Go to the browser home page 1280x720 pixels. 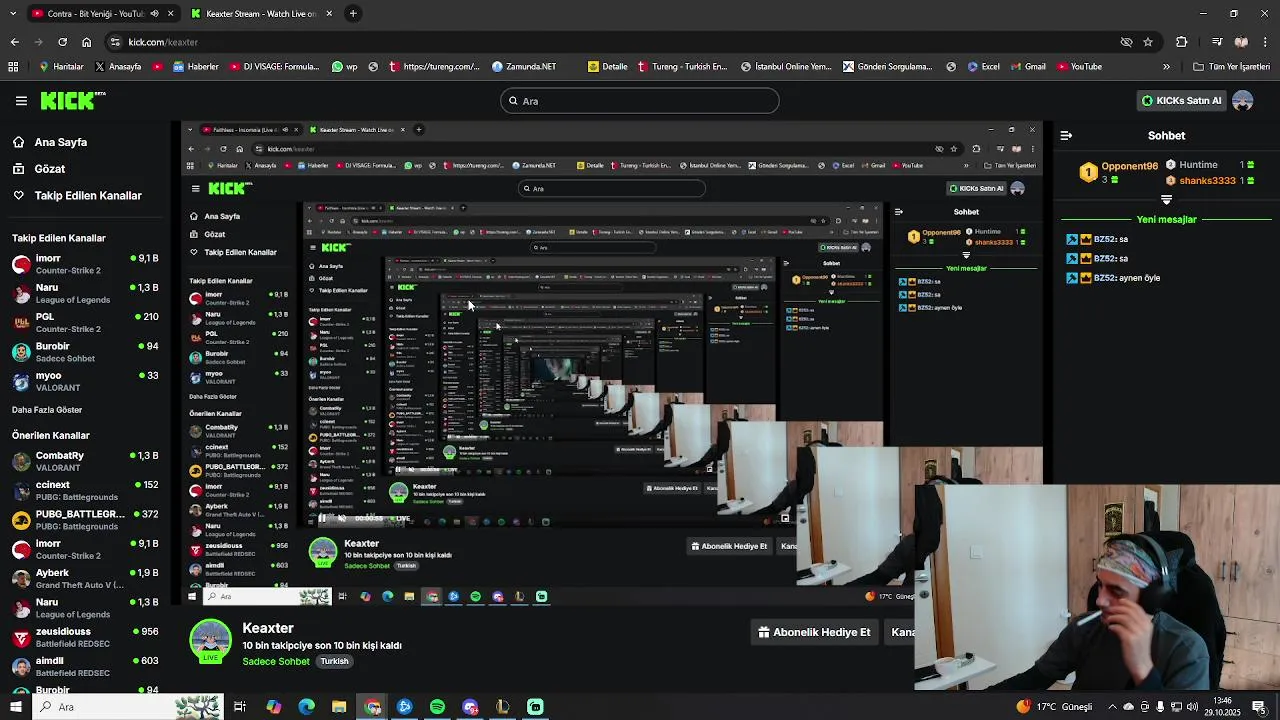(x=86, y=42)
